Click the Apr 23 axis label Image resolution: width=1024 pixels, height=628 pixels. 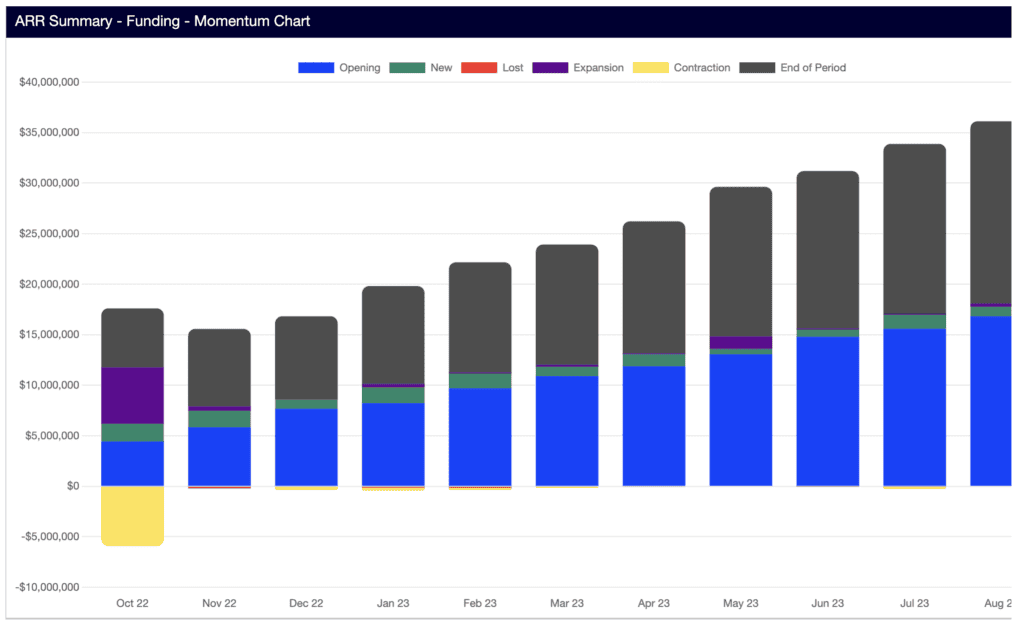(x=654, y=603)
